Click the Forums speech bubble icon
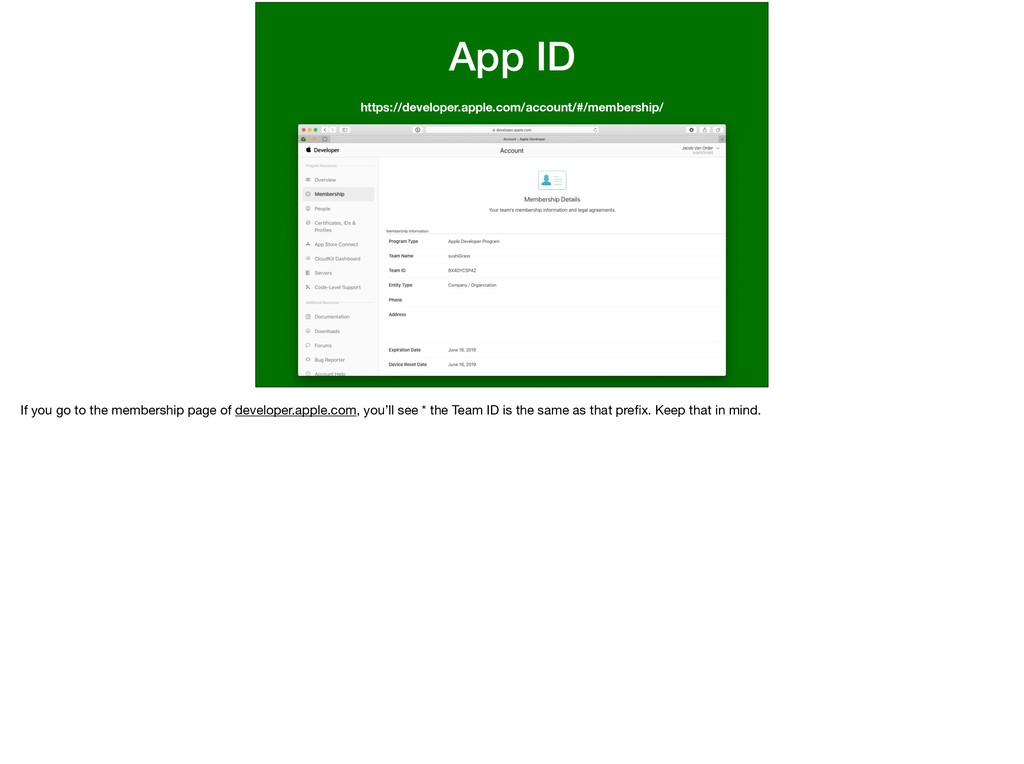 308,345
